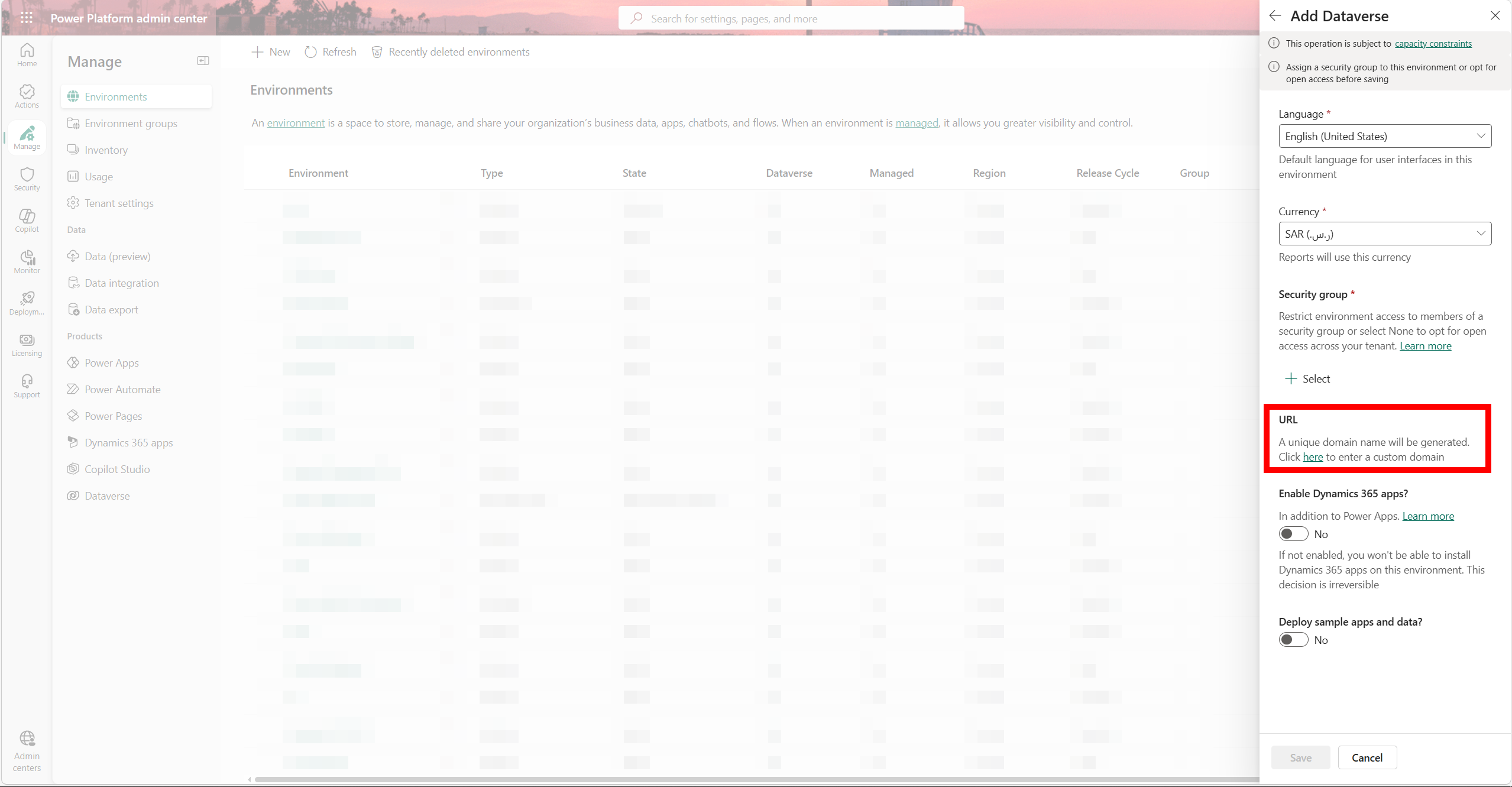Image resolution: width=1512 pixels, height=787 pixels.
Task: Sort by State column header
Action: [634, 173]
